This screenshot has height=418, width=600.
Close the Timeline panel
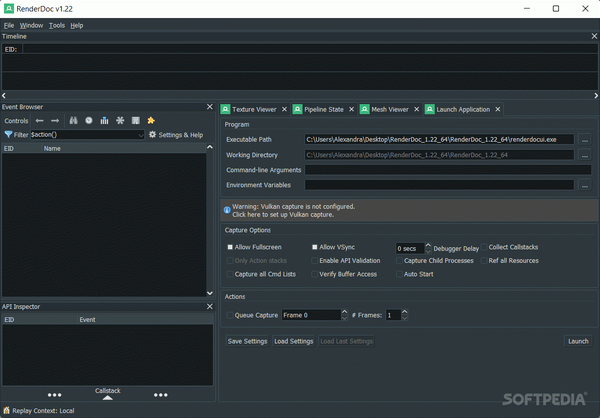point(594,36)
